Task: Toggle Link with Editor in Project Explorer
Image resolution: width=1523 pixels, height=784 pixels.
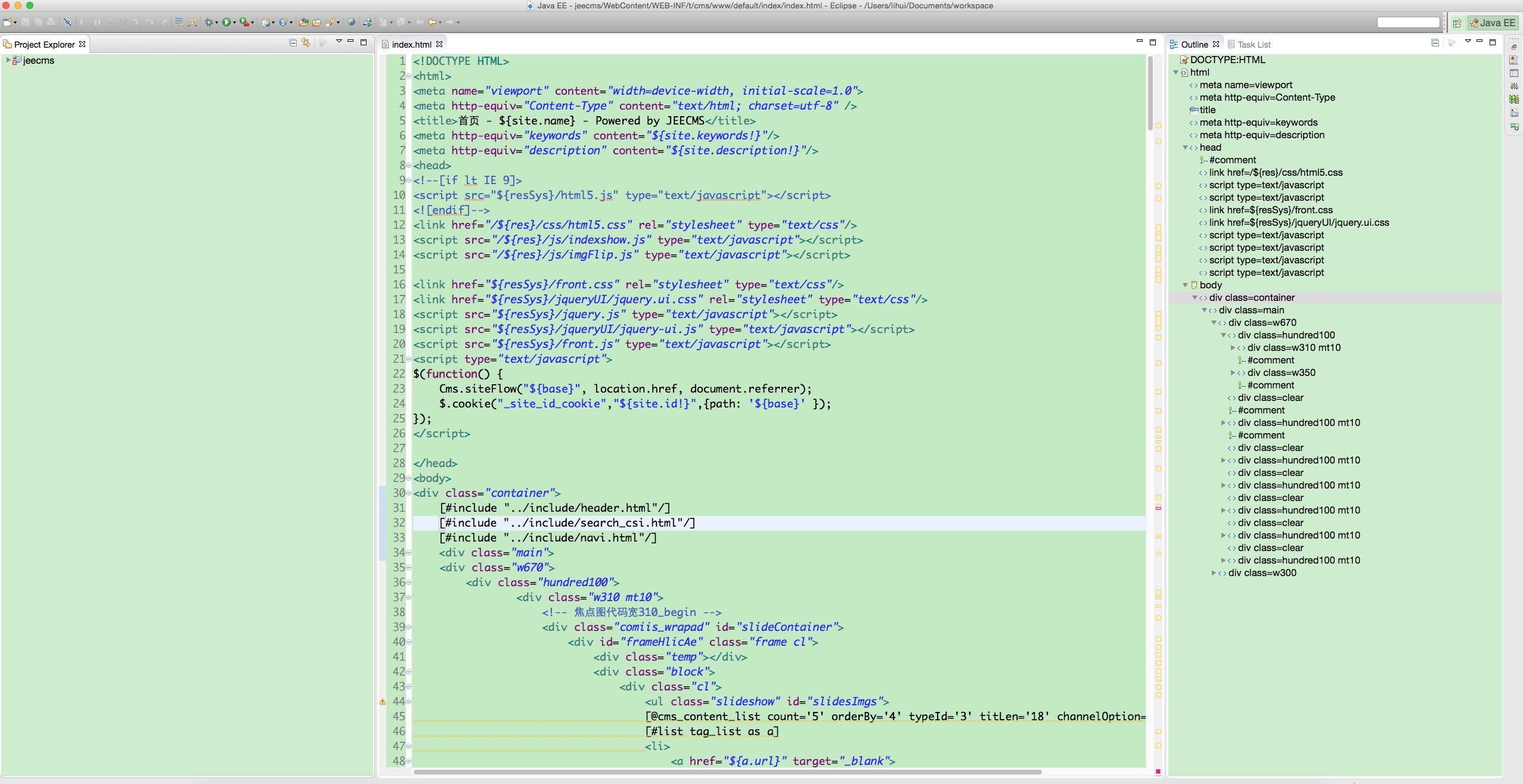Action: (306, 42)
